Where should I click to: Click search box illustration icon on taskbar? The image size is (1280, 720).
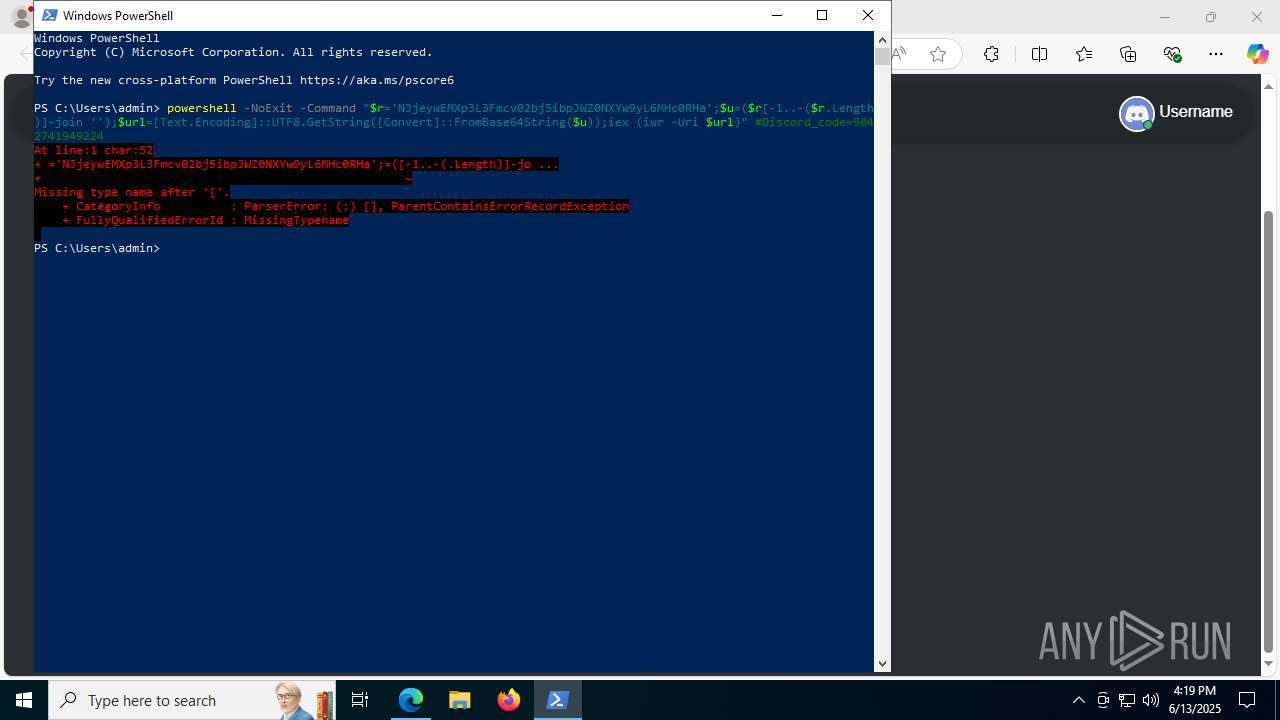pos(302,700)
